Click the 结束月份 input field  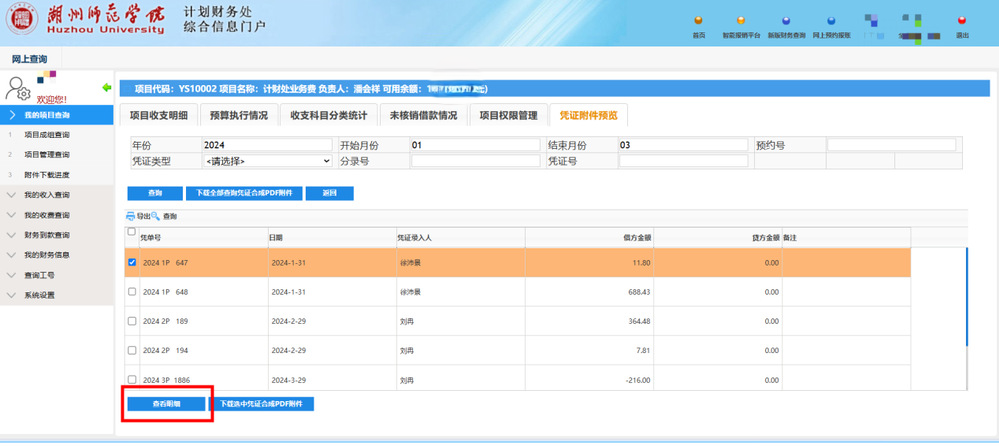tap(684, 145)
